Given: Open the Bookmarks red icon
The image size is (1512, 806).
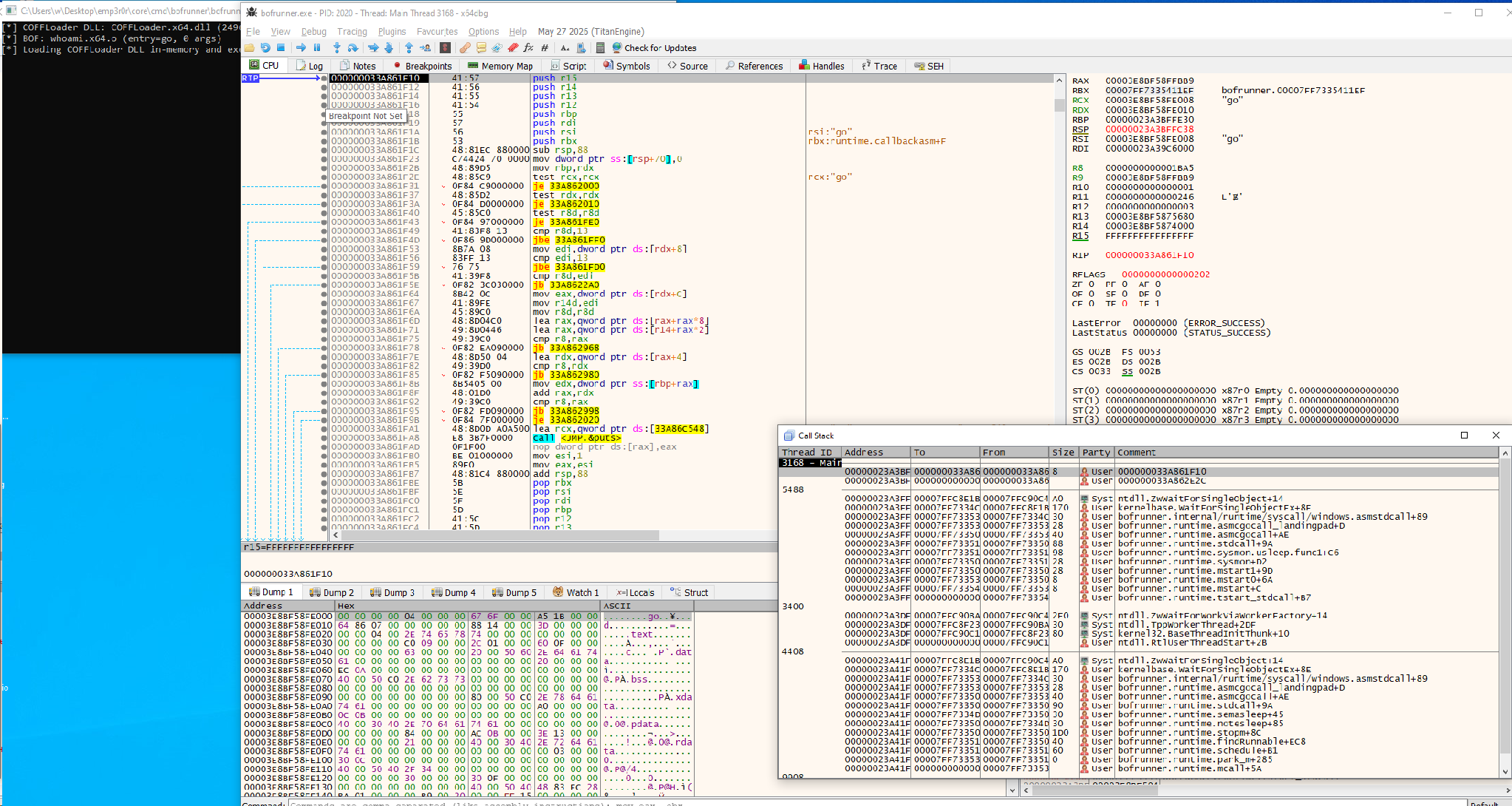Looking at the screenshot, I should click(x=513, y=47).
